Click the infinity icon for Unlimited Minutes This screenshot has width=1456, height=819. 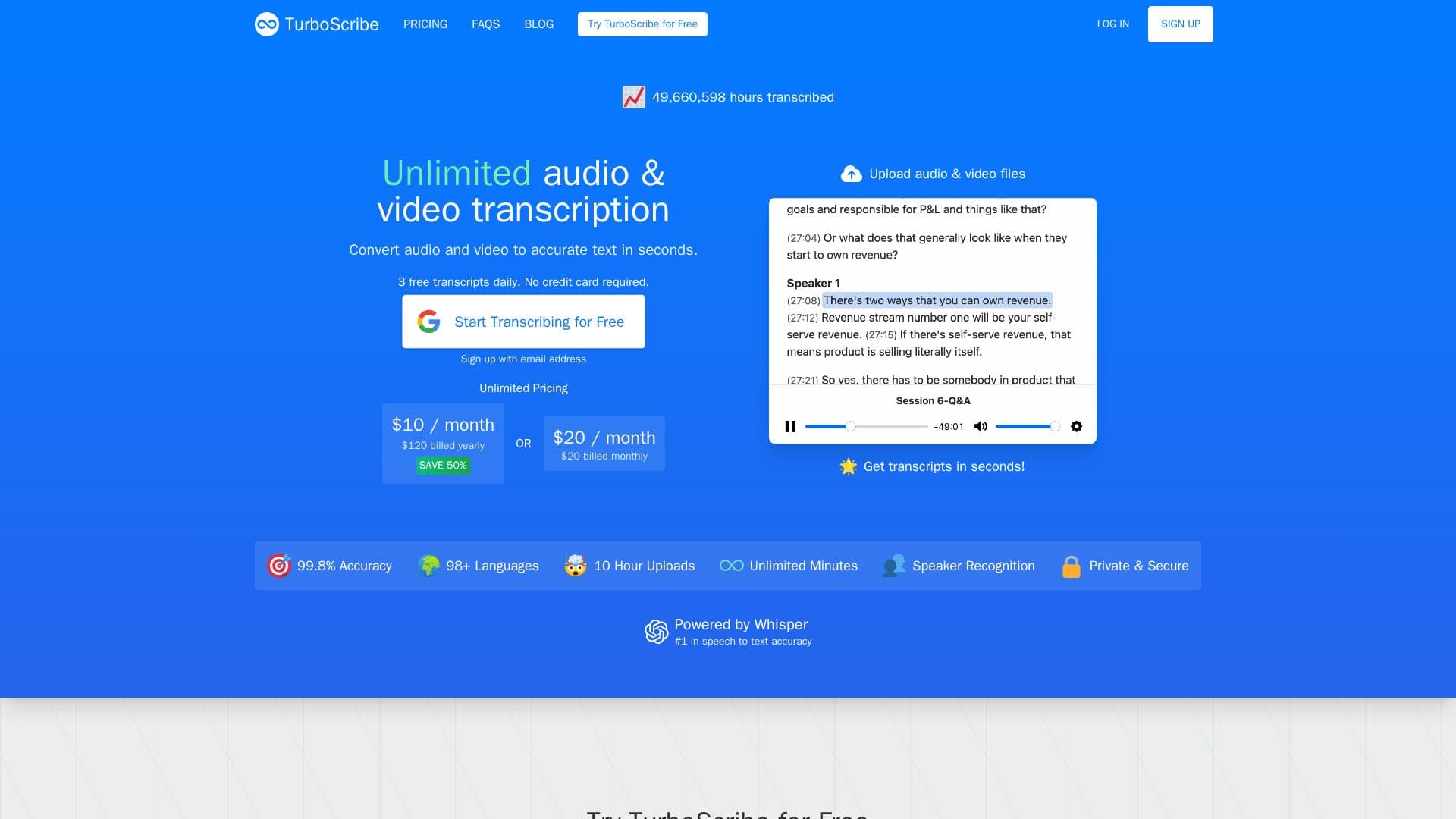pyautogui.click(x=732, y=566)
